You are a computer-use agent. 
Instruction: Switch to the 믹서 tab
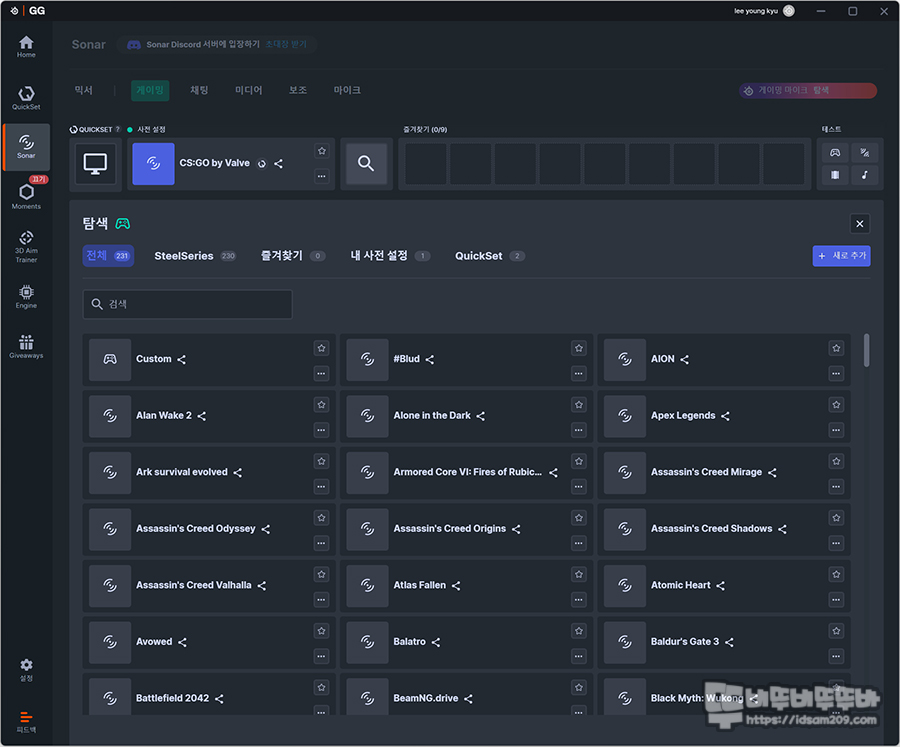tap(84, 90)
